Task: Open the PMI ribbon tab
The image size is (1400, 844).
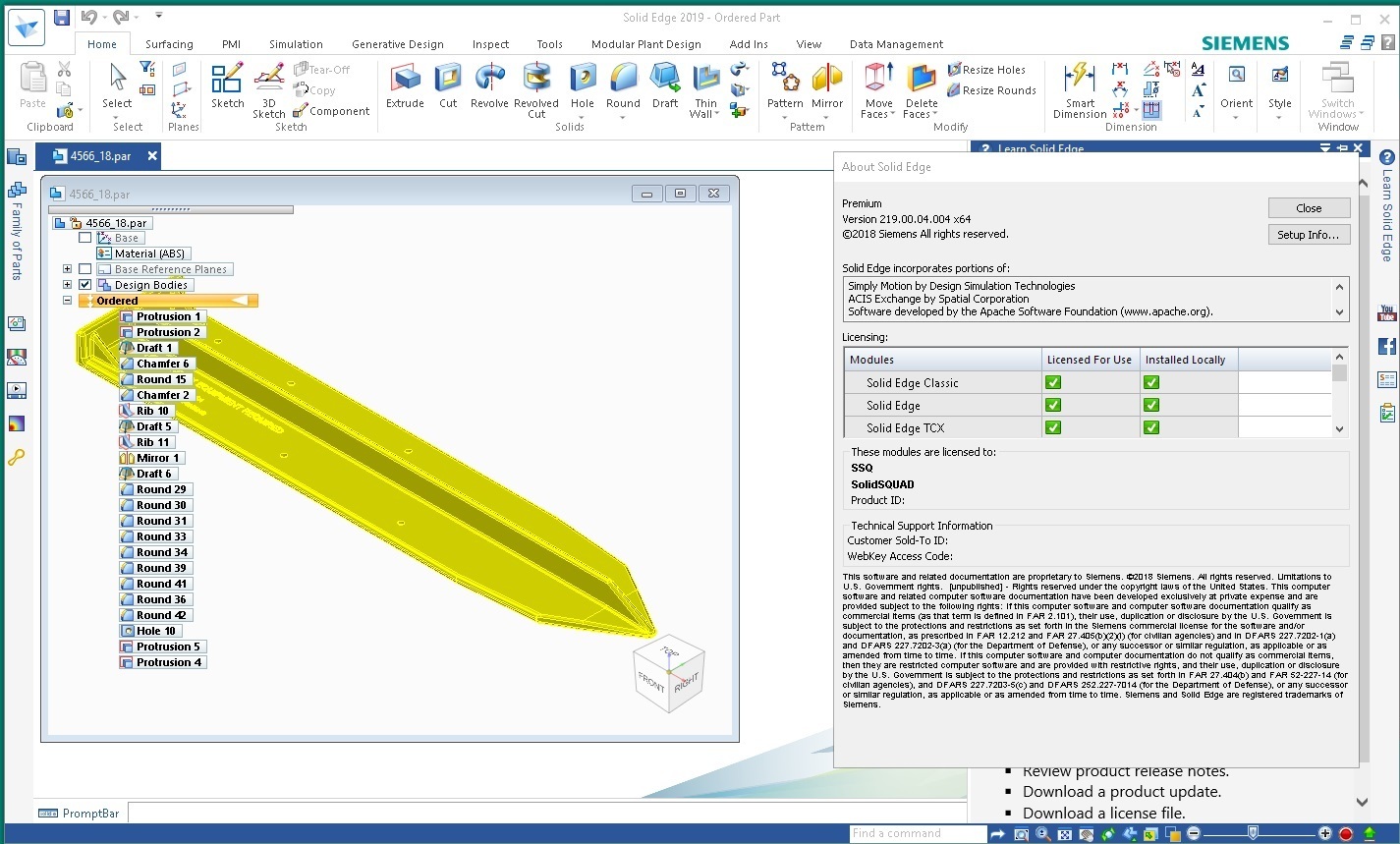Action: pyautogui.click(x=231, y=44)
